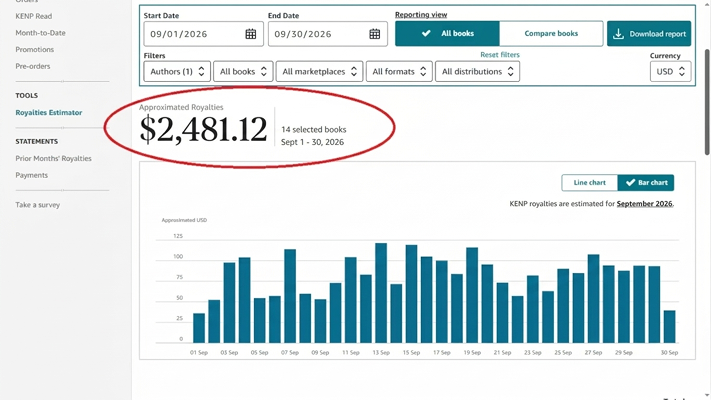Expand the All formats dropdown
Image resolution: width=711 pixels, height=400 pixels.
coord(399,71)
